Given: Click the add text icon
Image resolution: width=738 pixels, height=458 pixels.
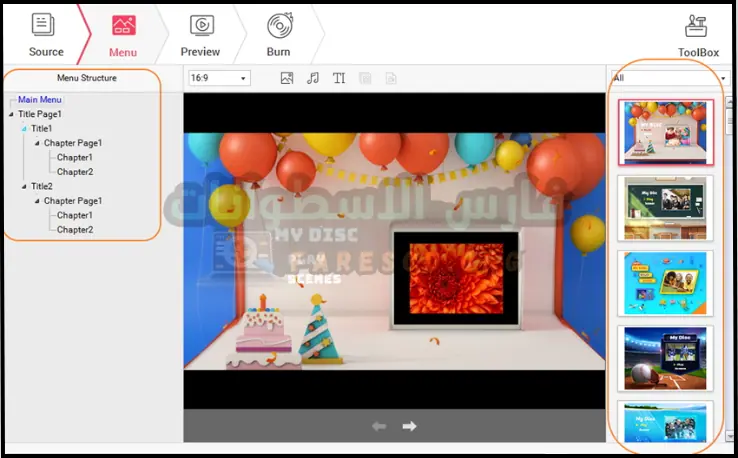Looking at the screenshot, I should pos(339,78).
